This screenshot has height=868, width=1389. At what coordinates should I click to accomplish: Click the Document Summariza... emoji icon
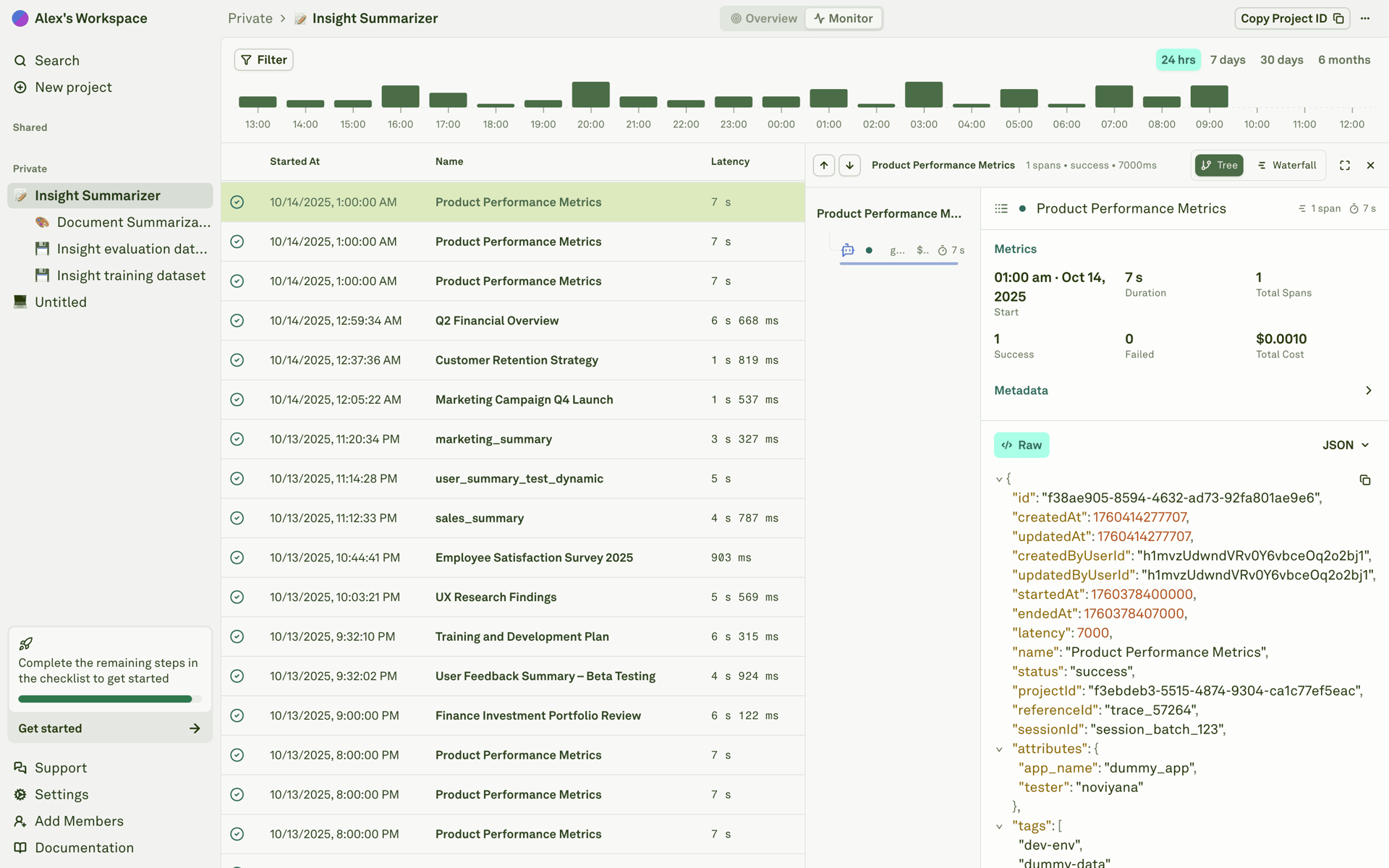(x=43, y=223)
